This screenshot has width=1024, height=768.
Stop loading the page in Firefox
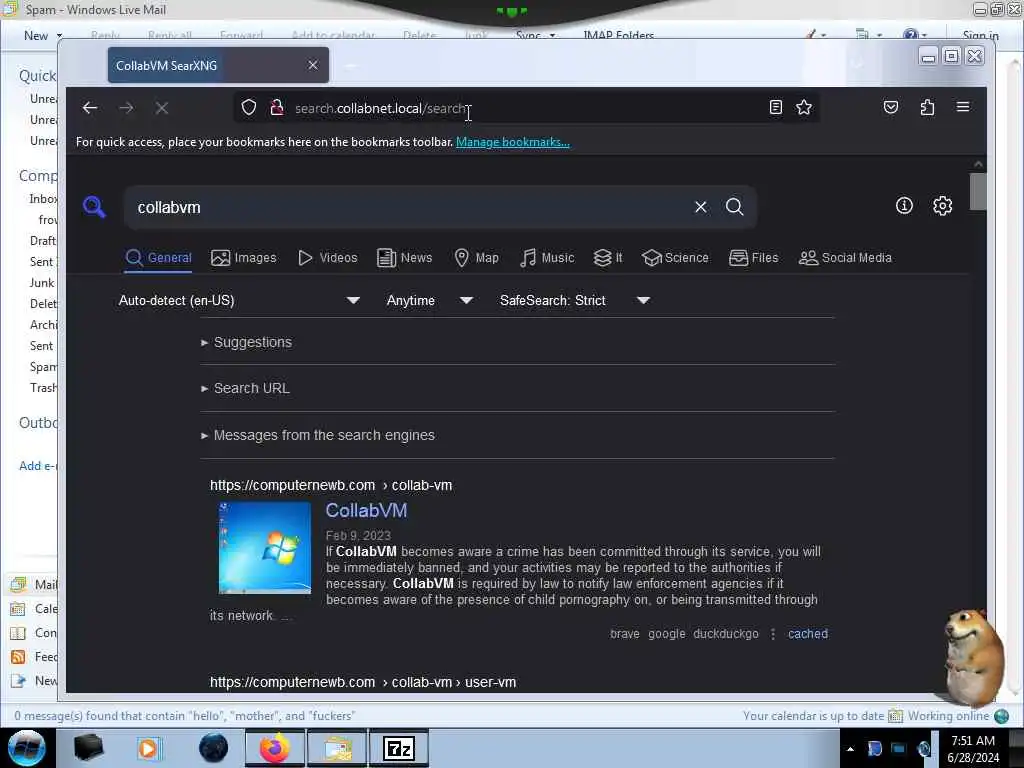pos(162,108)
